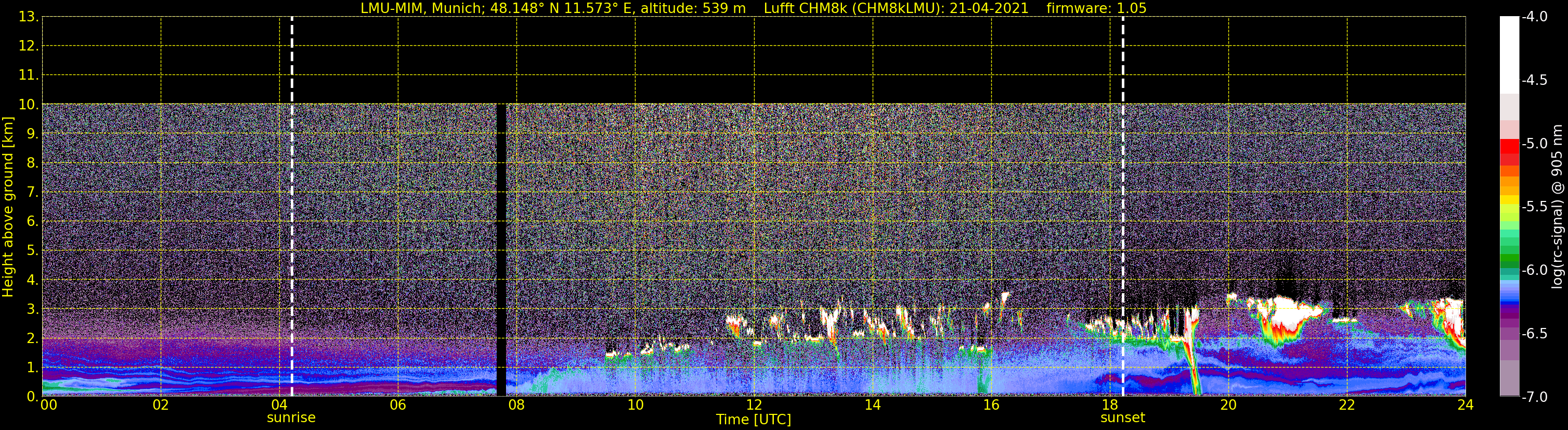Image resolution: width=1568 pixels, height=430 pixels.
Task: Click the white segment at top of colorbar
Action: coord(1510,55)
